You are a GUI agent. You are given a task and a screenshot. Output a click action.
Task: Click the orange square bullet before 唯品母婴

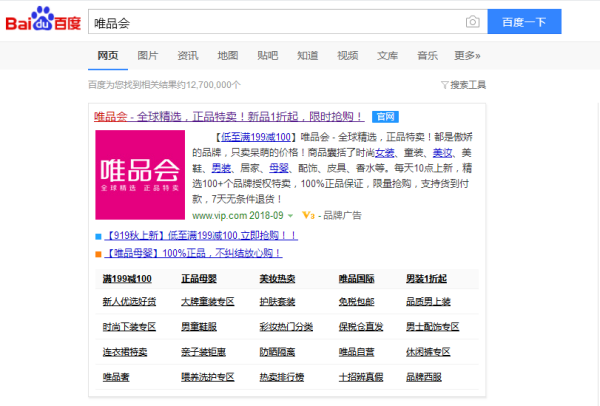(98, 253)
